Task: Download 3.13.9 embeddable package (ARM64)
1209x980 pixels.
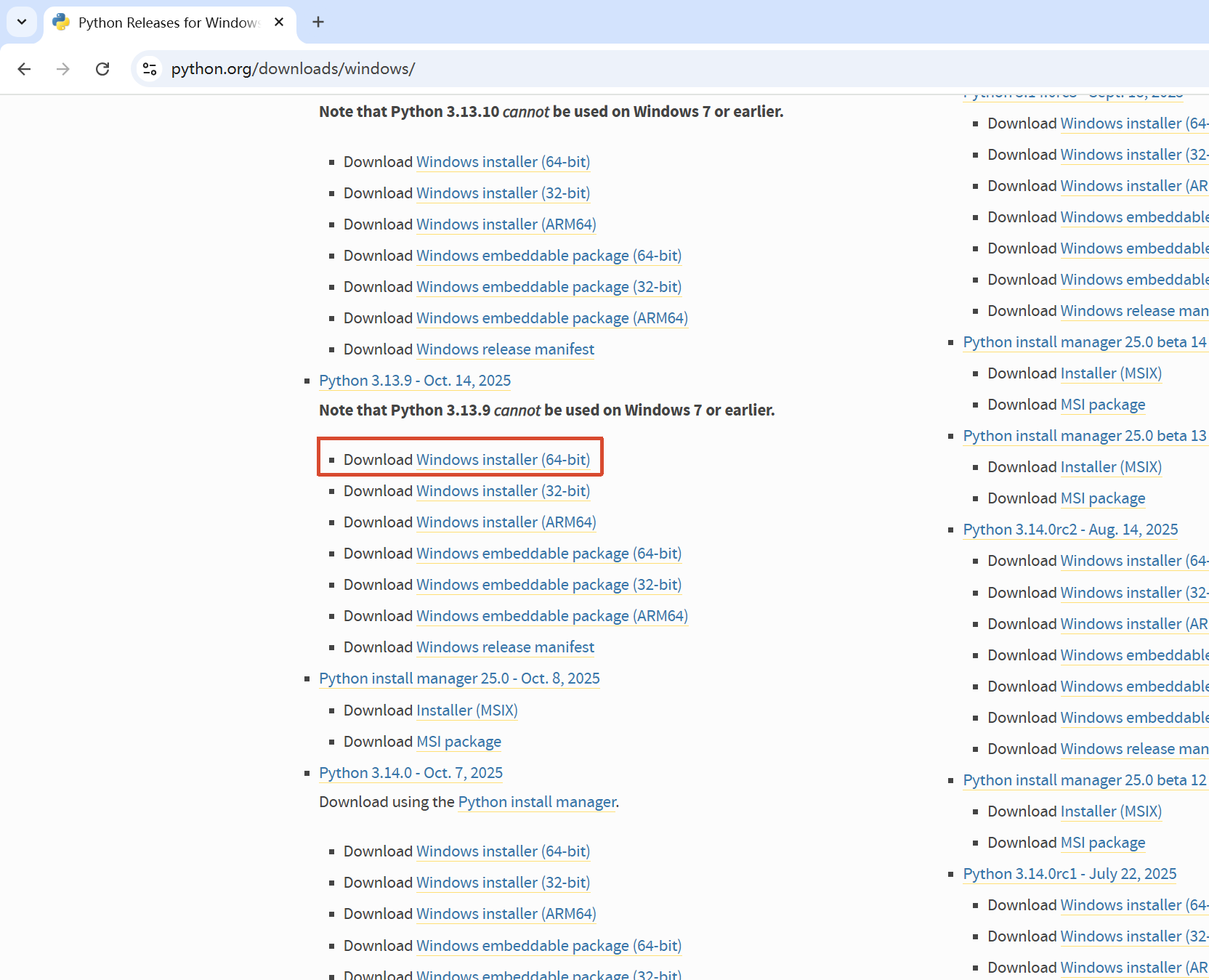Action: pos(552,616)
